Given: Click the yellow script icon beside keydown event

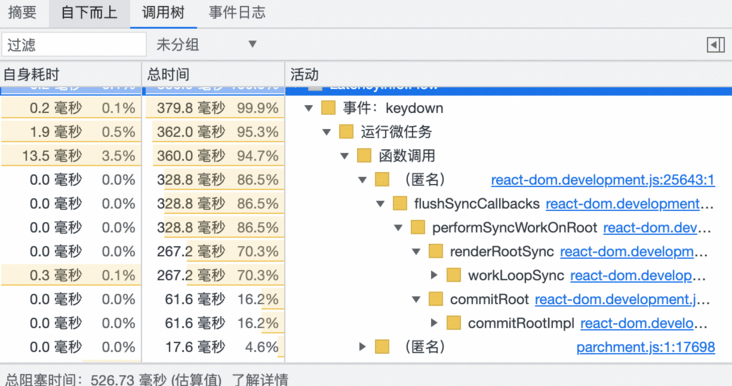Looking at the screenshot, I should 328,108.
